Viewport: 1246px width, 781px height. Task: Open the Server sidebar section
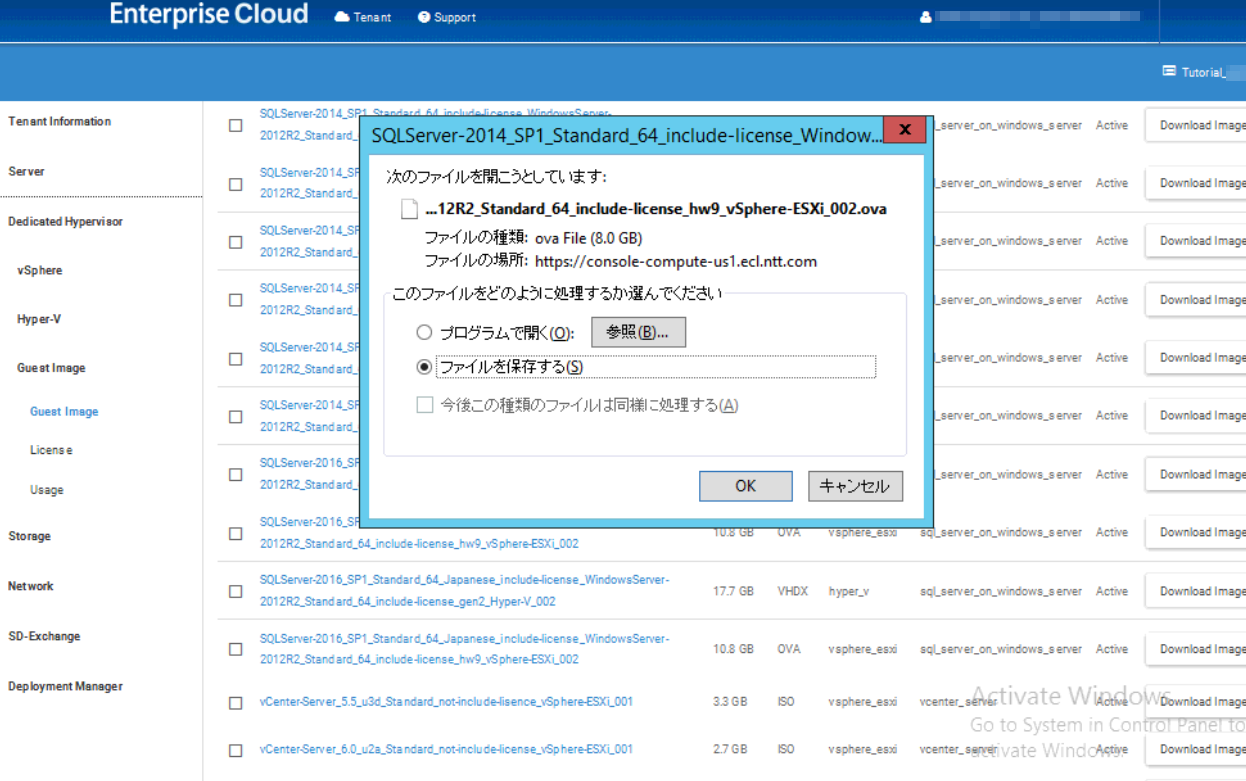26,172
